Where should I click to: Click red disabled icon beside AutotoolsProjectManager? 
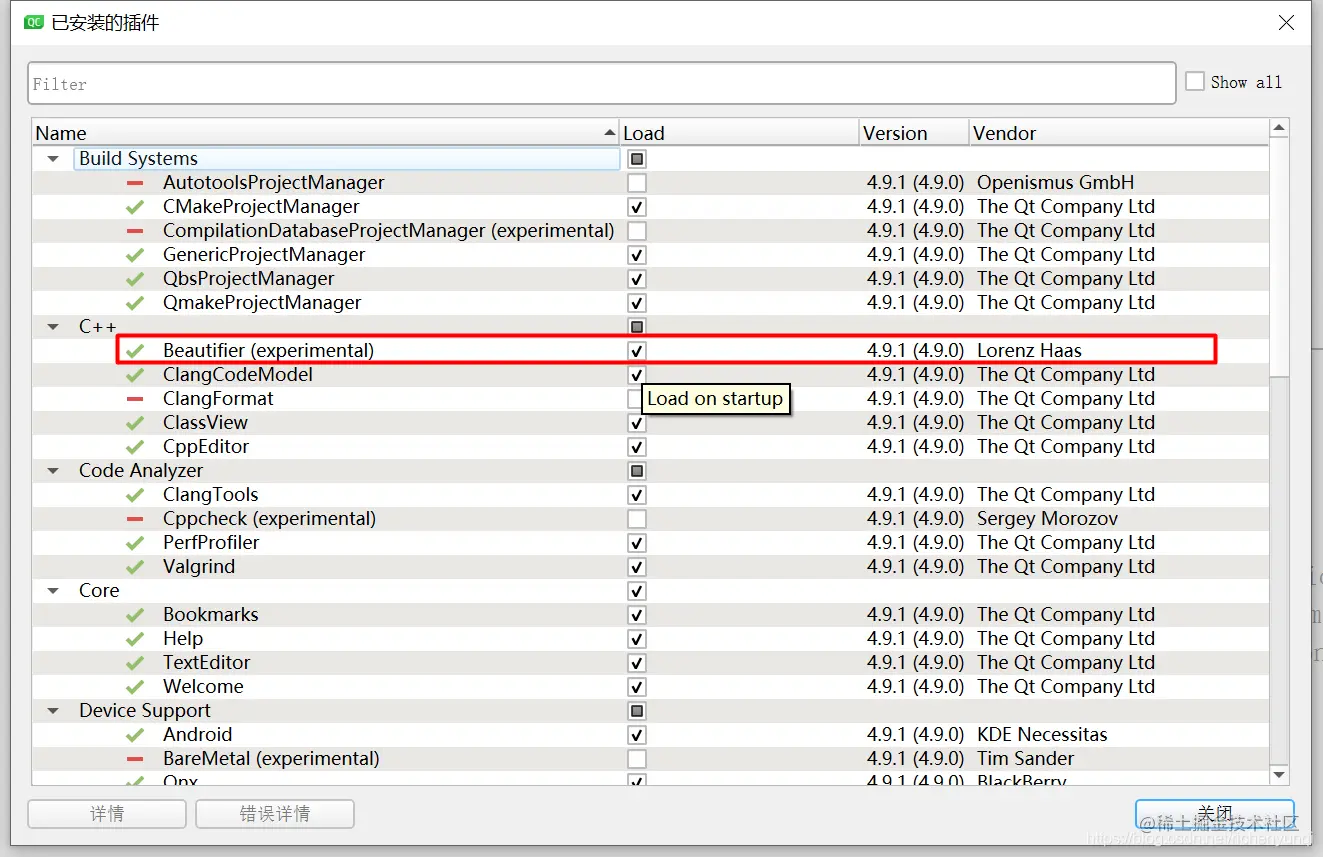[135, 183]
